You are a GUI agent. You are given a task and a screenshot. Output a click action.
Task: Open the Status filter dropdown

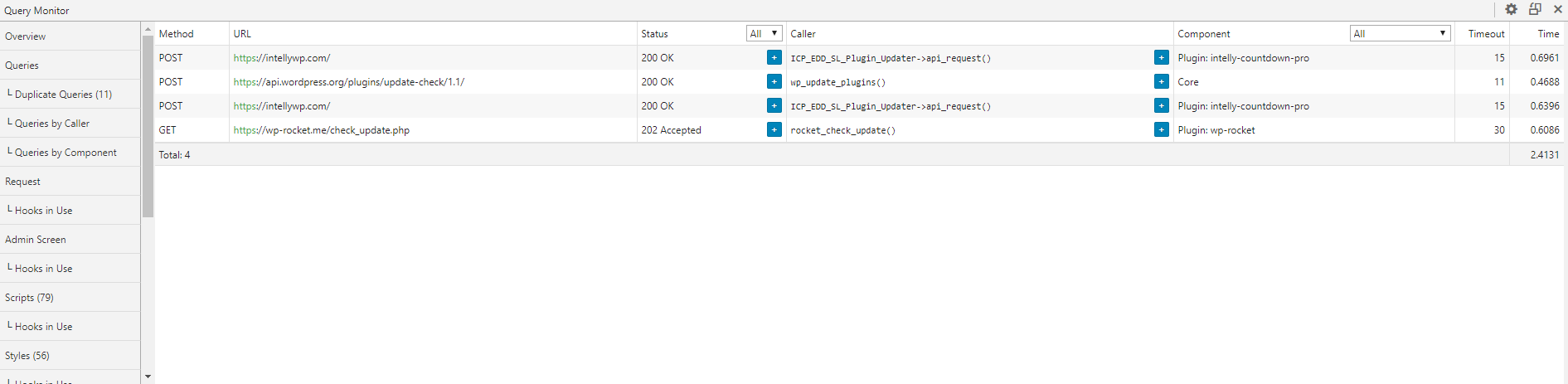point(764,33)
